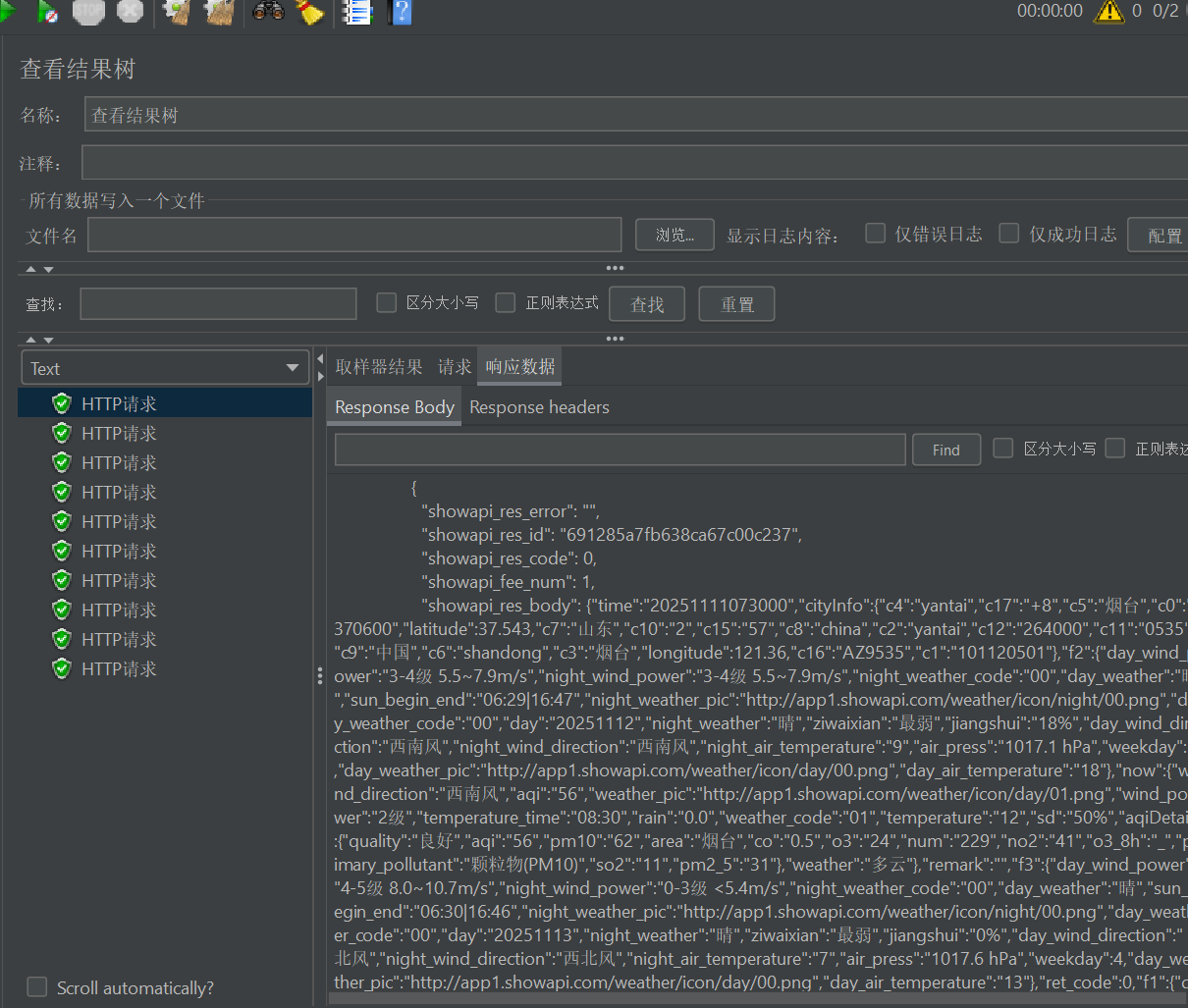Click the 配置 configure button
This screenshot has width=1188, height=1008.
1159,235
